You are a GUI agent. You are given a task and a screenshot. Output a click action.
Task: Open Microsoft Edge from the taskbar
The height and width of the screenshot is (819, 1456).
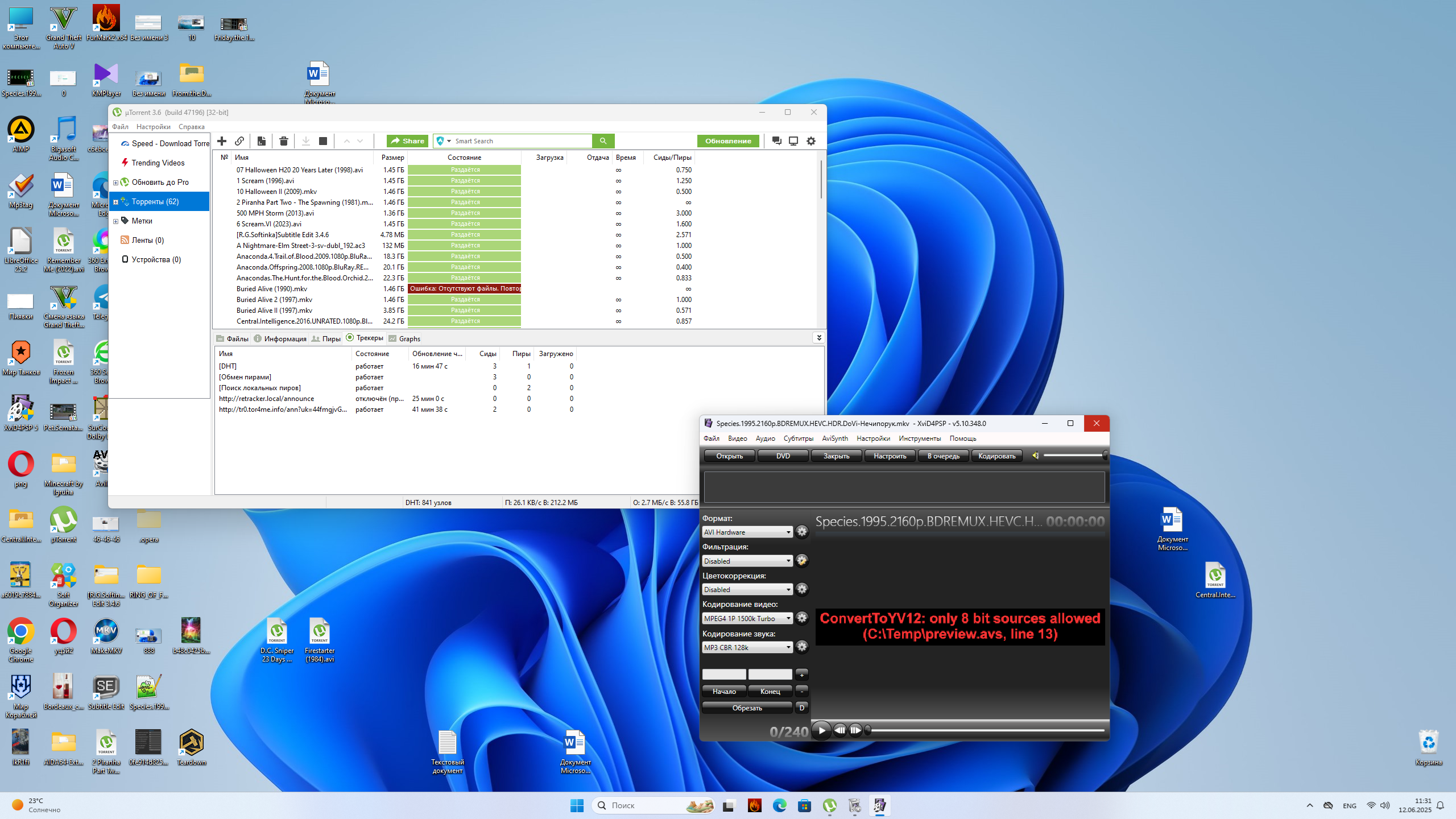(779, 805)
